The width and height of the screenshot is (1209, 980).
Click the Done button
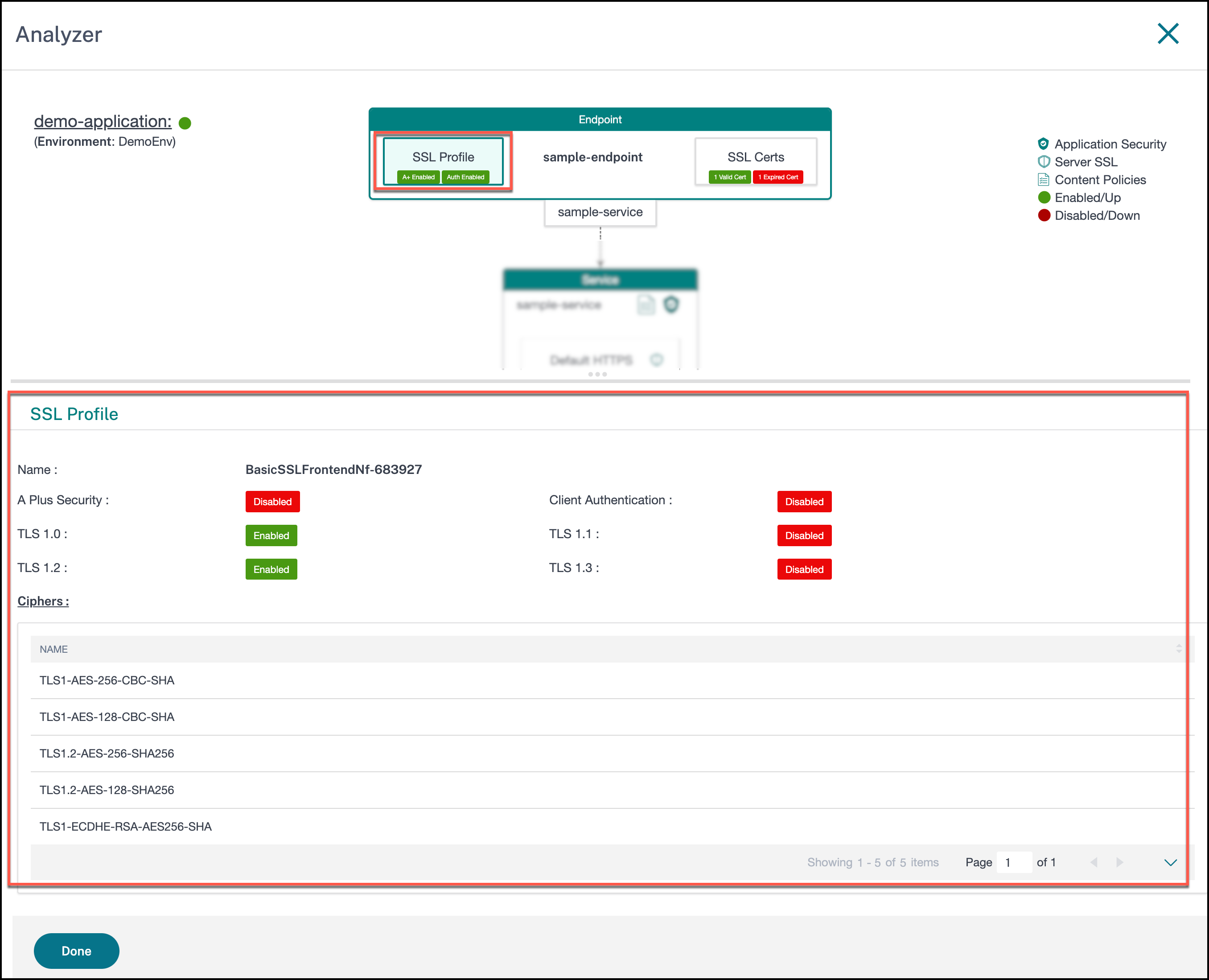click(x=76, y=951)
